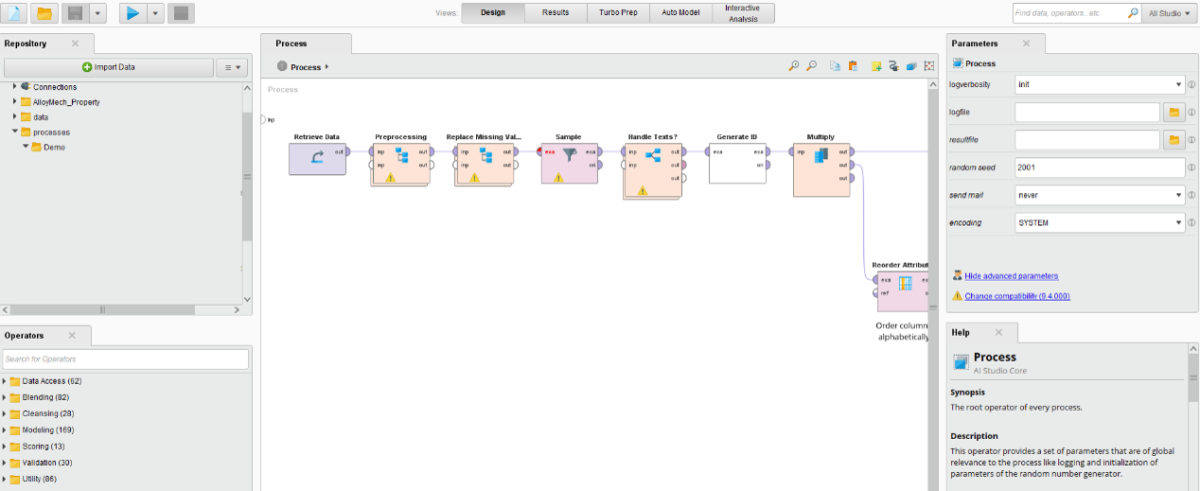Select the Handle Texts? operator
The width and height of the screenshot is (1200, 491).
[653, 169]
